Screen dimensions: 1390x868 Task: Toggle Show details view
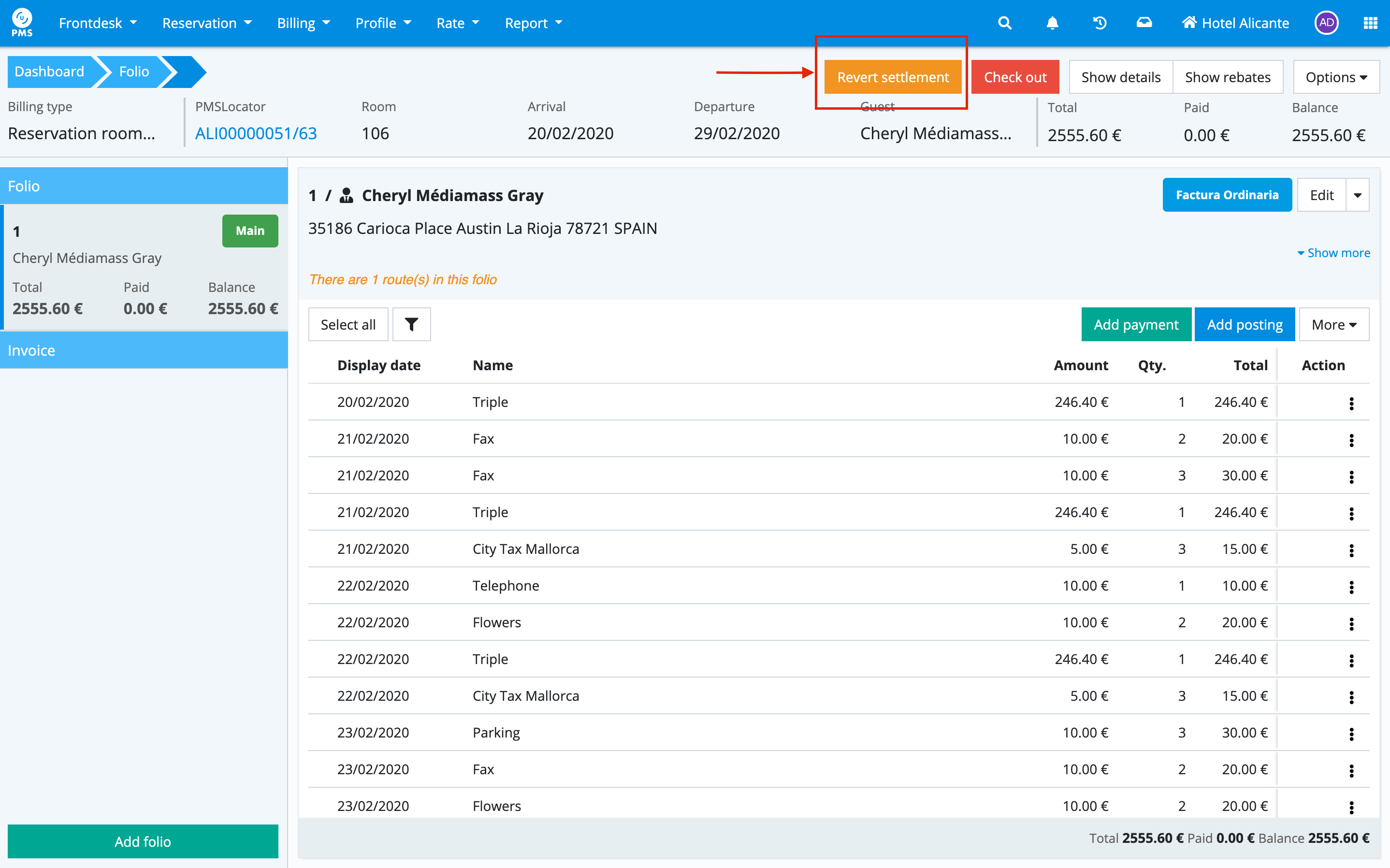pyautogui.click(x=1120, y=77)
